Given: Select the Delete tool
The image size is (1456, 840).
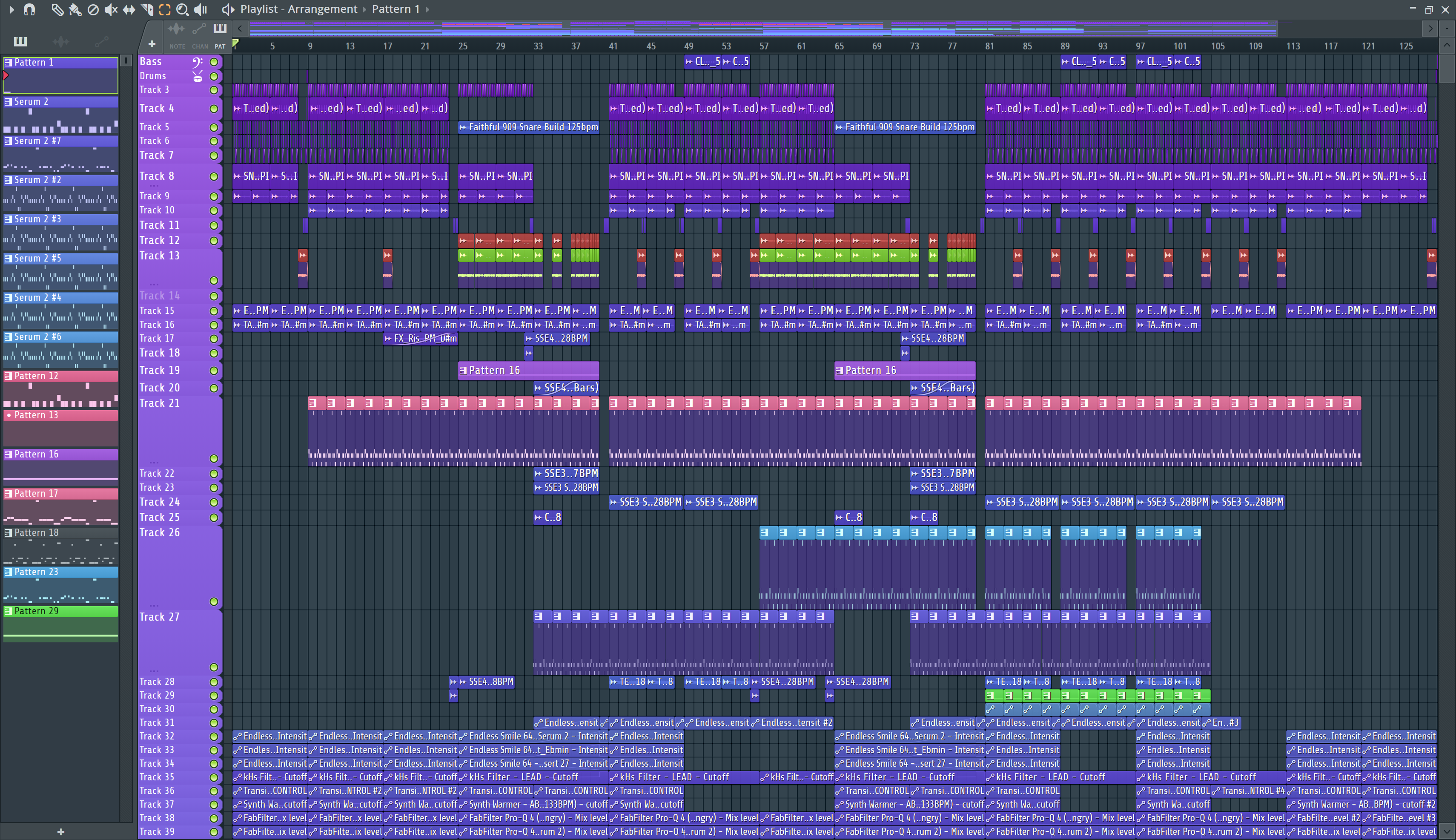Looking at the screenshot, I should tap(93, 9).
